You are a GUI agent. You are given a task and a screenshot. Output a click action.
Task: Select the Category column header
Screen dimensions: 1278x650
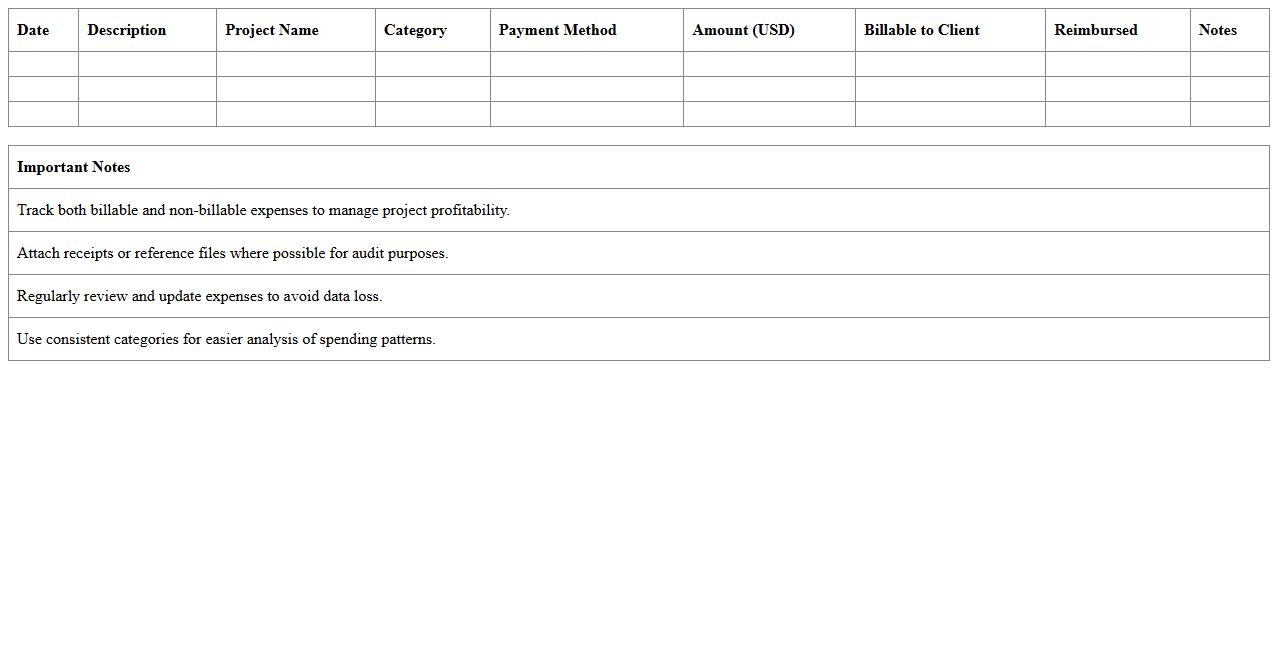click(415, 30)
